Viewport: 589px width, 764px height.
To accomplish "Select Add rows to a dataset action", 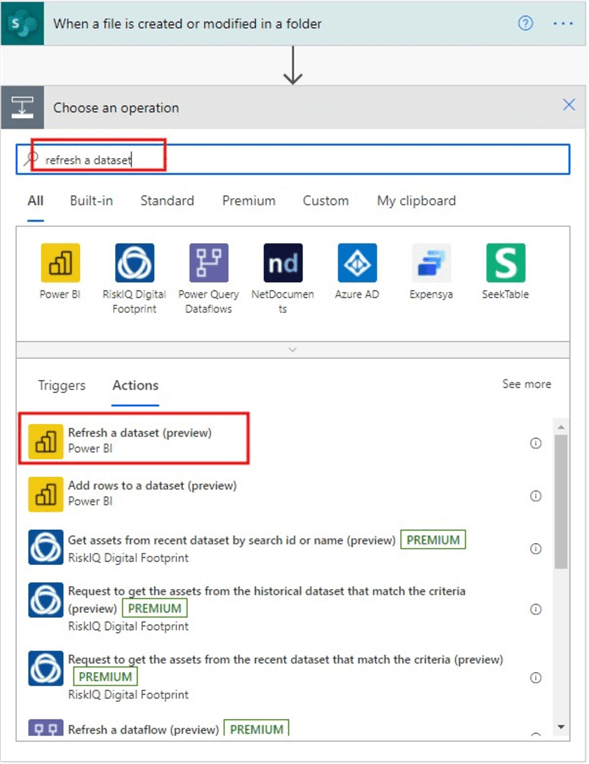I will (152, 485).
